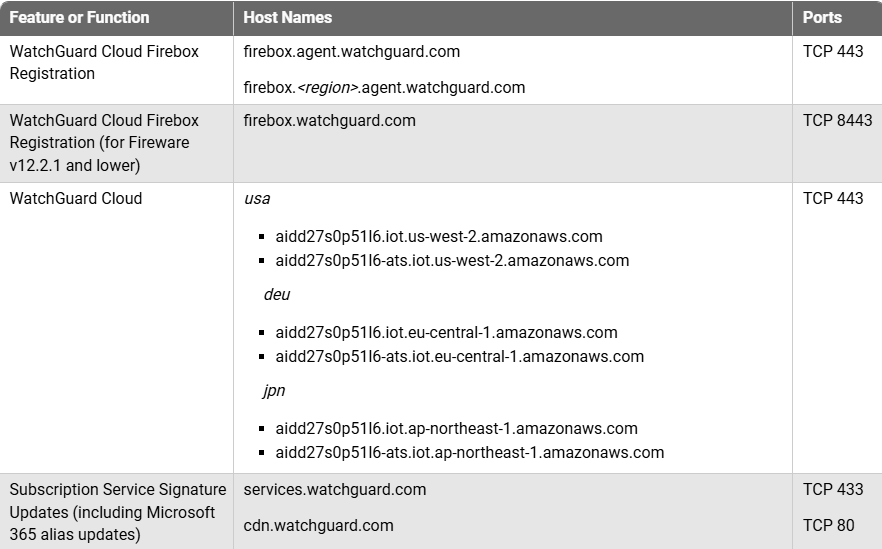Select the aidd27s0p51l6.iot.us-west-2.amazonaws.com entry

(439, 237)
